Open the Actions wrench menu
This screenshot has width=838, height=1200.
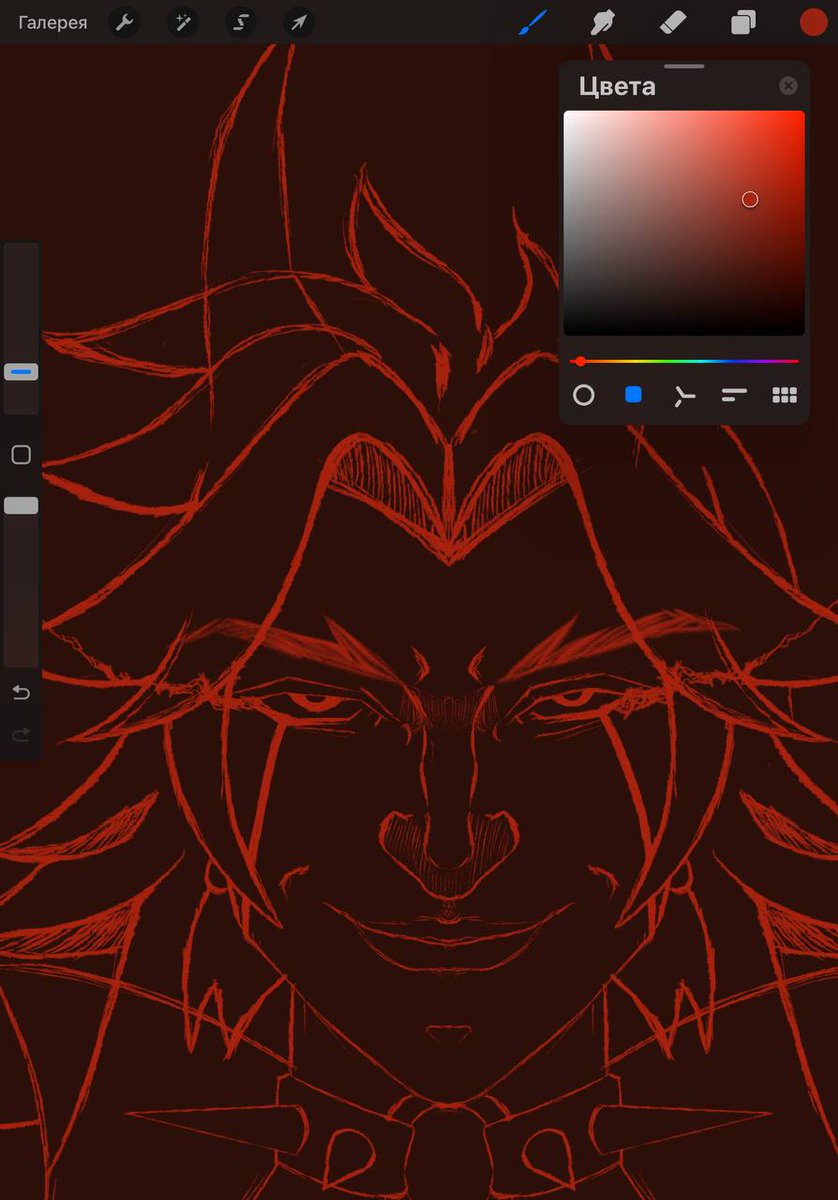tap(124, 22)
